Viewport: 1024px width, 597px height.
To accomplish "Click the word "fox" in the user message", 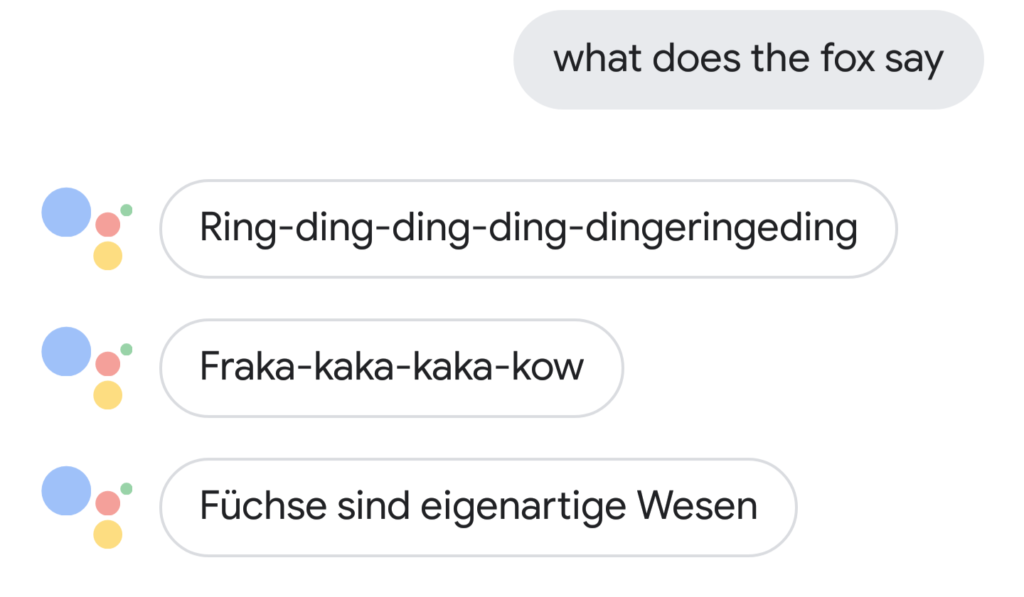I will (817, 60).
